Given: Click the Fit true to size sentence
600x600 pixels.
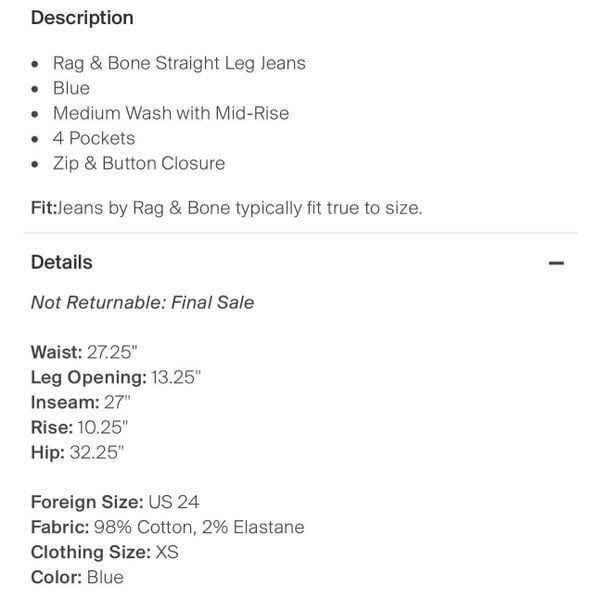Looking at the screenshot, I should [x=227, y=208].
